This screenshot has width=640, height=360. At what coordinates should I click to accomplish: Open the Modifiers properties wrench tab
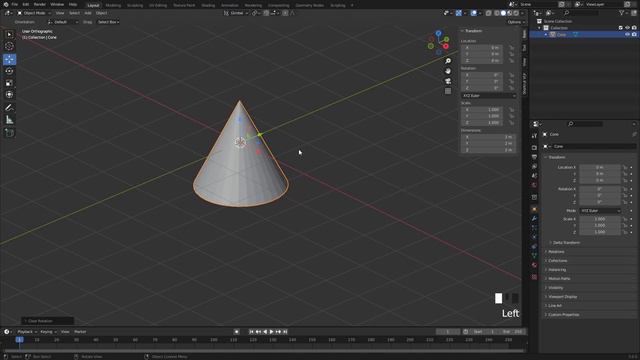click(534, 218)
